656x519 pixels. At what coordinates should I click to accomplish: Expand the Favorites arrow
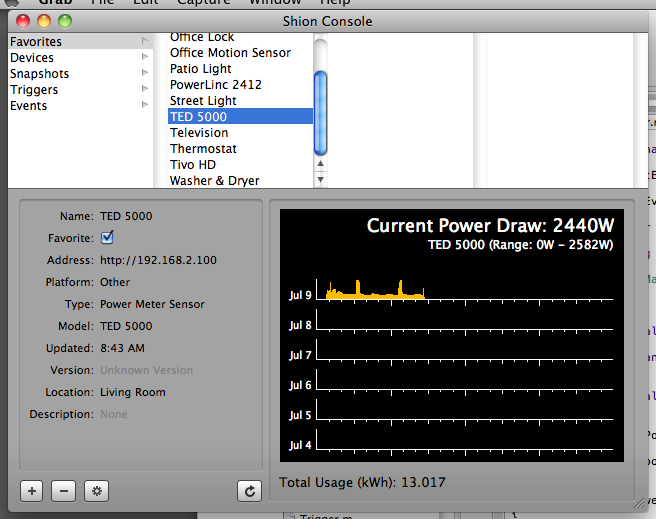(x=145, y=41)
